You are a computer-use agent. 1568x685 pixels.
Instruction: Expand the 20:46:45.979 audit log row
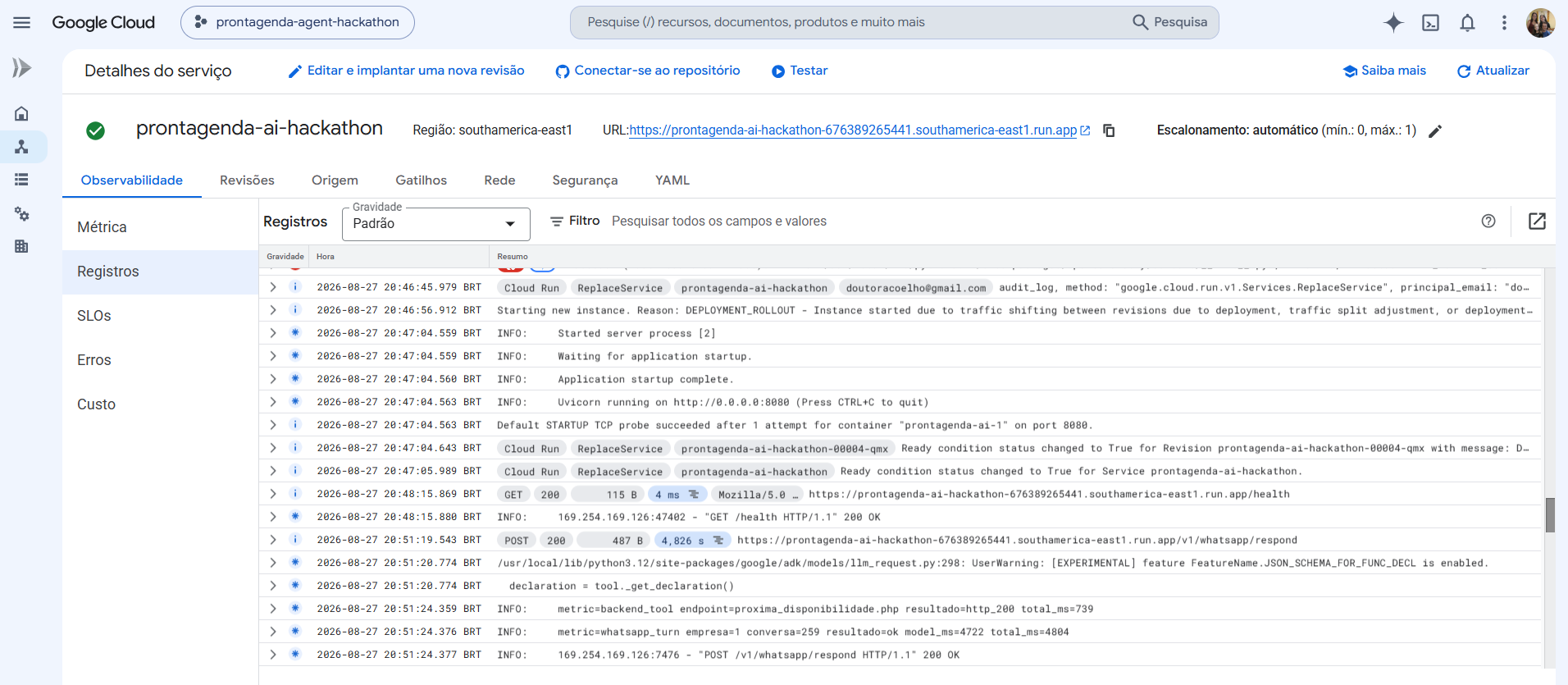coord(273,287)
